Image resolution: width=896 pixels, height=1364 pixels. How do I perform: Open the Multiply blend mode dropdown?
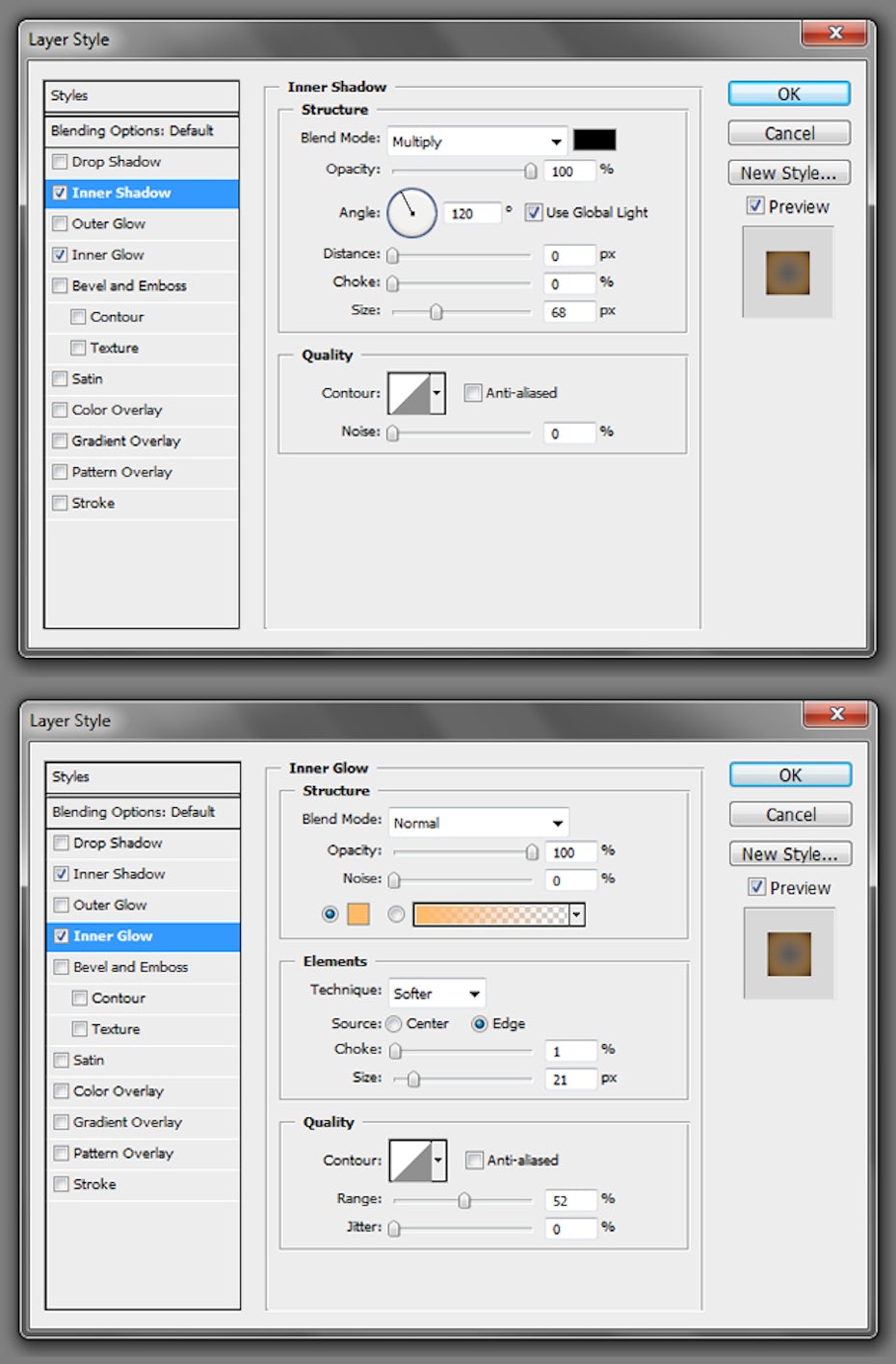coord(477,142)
